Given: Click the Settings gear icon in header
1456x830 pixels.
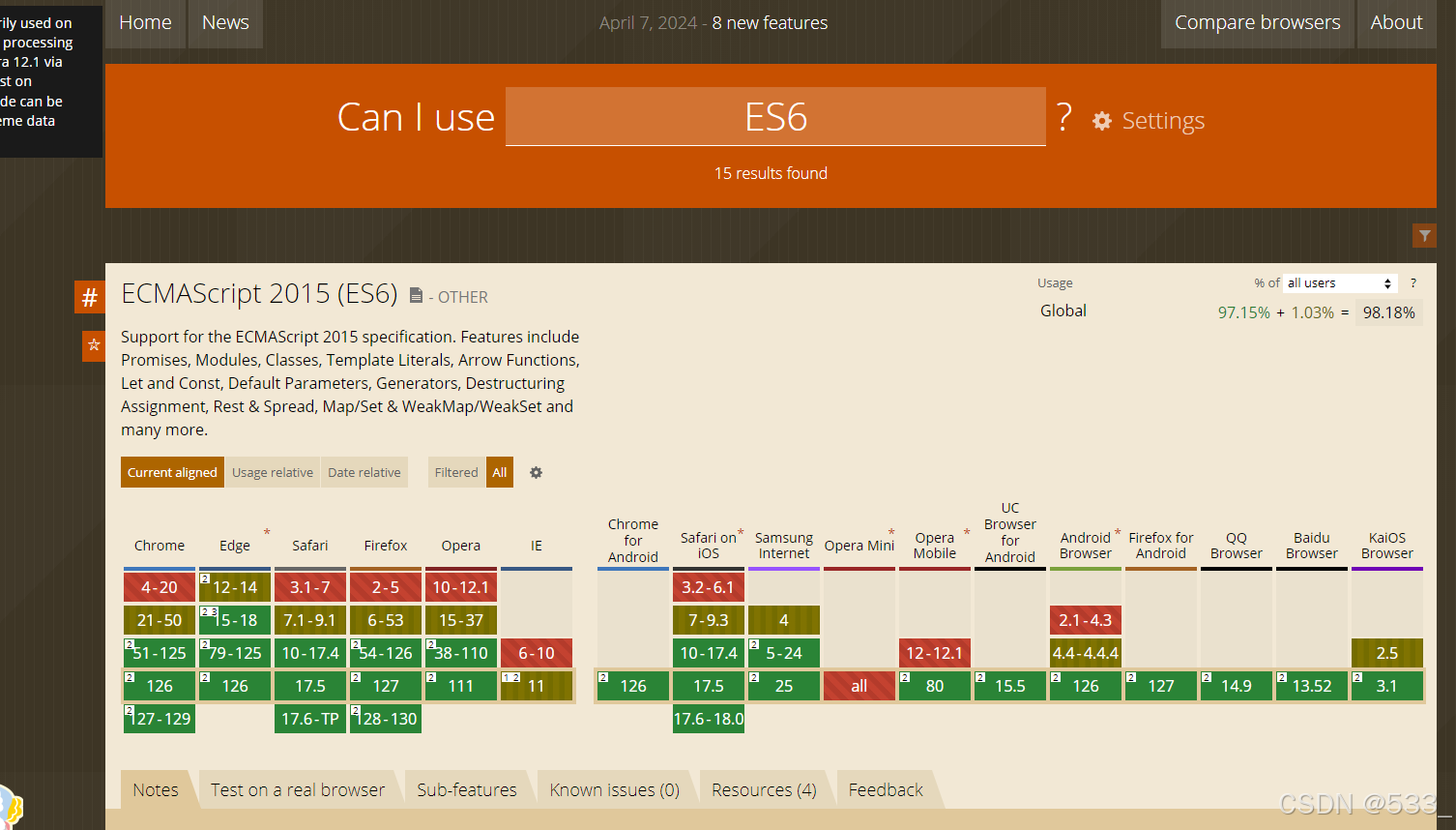Looking at the screenshot, I should tap(1102, 121).
